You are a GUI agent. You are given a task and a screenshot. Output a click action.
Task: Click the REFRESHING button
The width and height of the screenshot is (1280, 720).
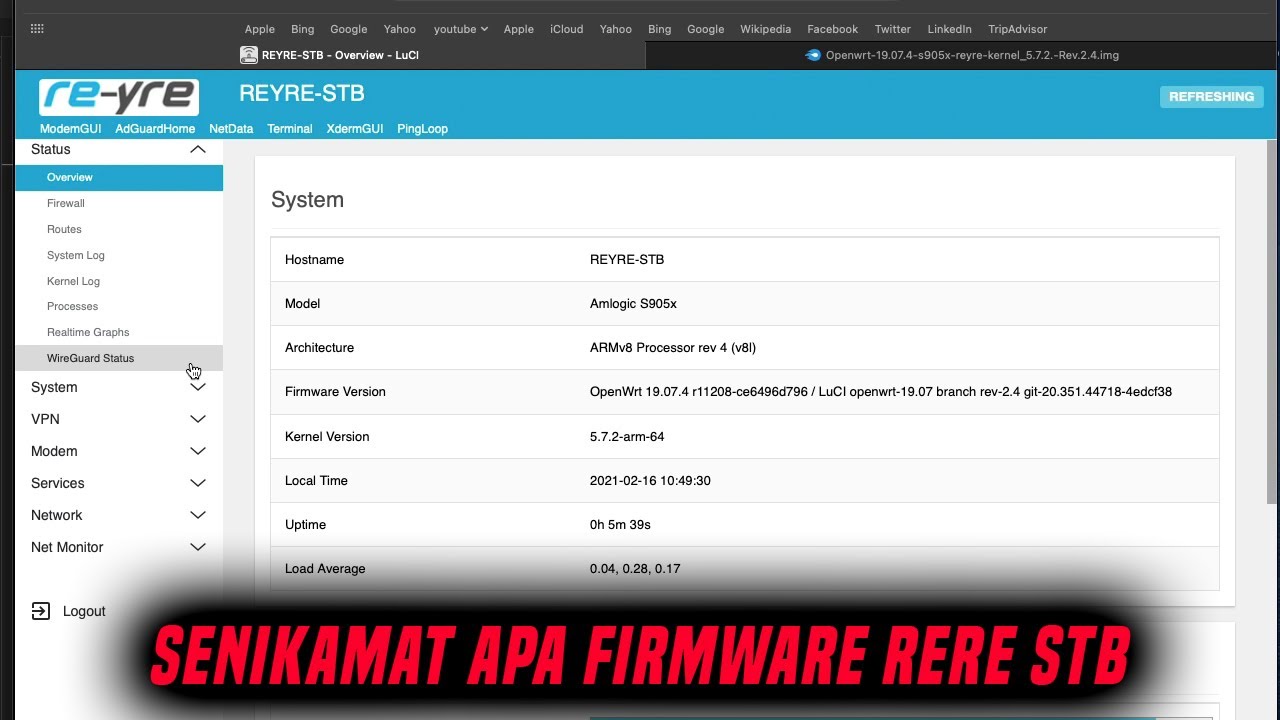coord(1212,97)
